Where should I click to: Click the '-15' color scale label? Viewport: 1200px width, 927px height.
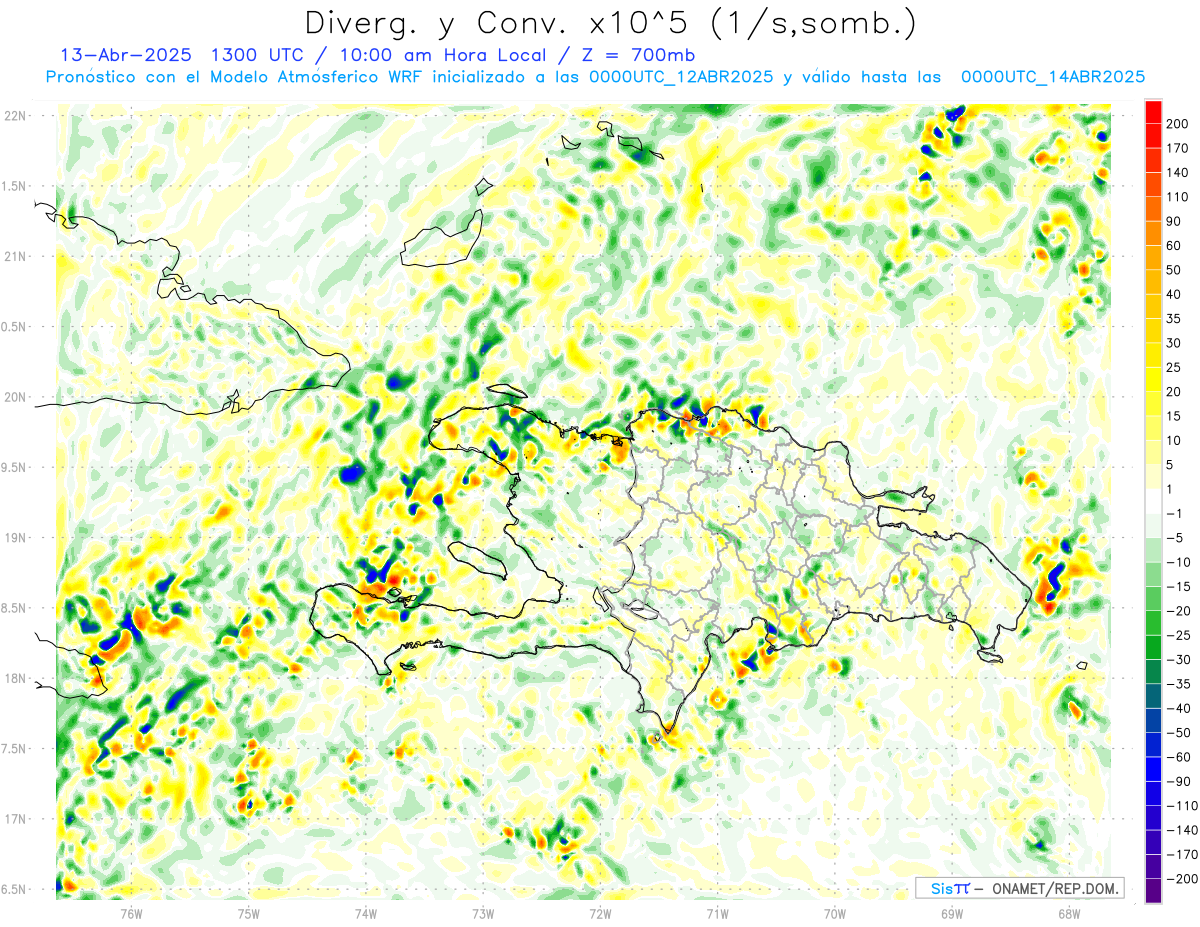click(1179, 586)
